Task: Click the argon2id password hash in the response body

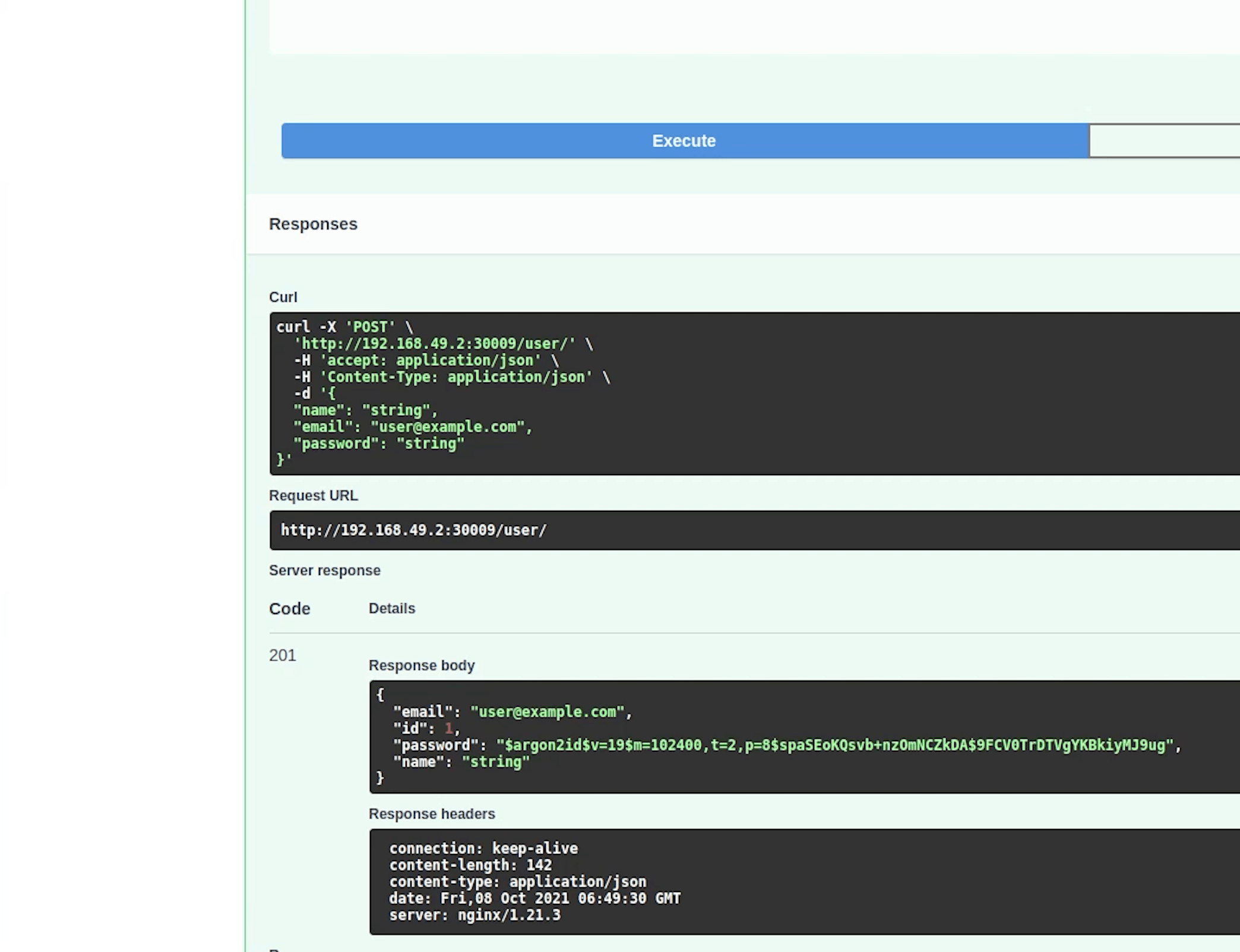Action: click(834, 745)
